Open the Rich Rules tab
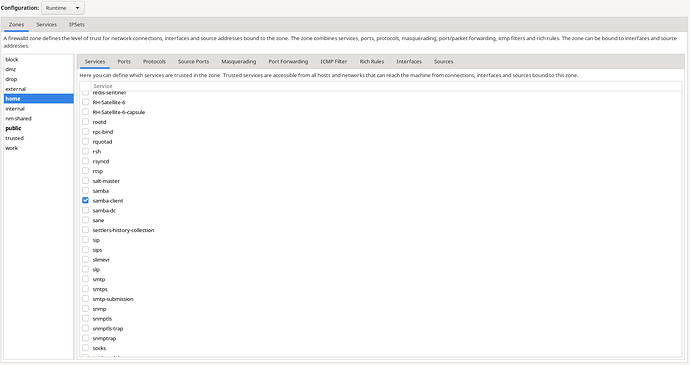The width and height of the screenshot is (690, 365). coord(372,62)
